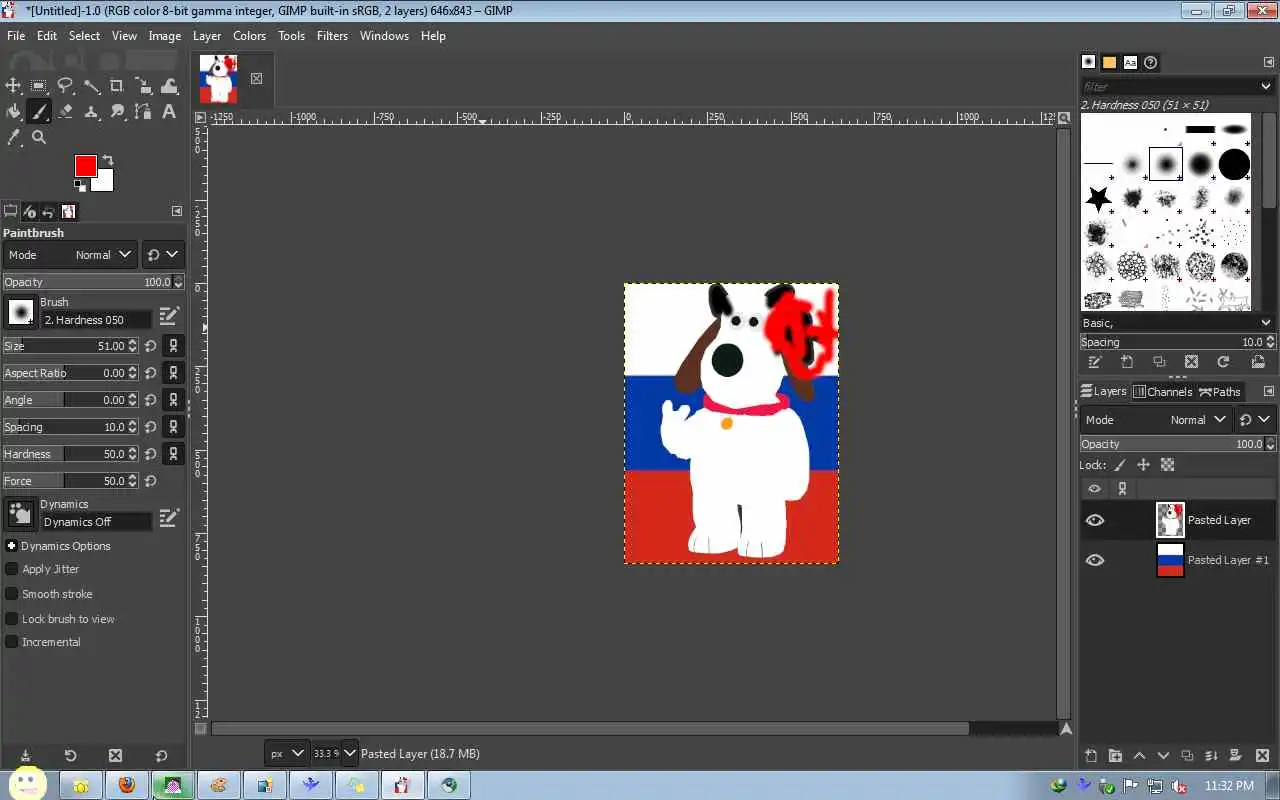Toggle lock position and size
Image resolution: width=1280 pixels, height=800 pixels.
tap(1143, 465)
